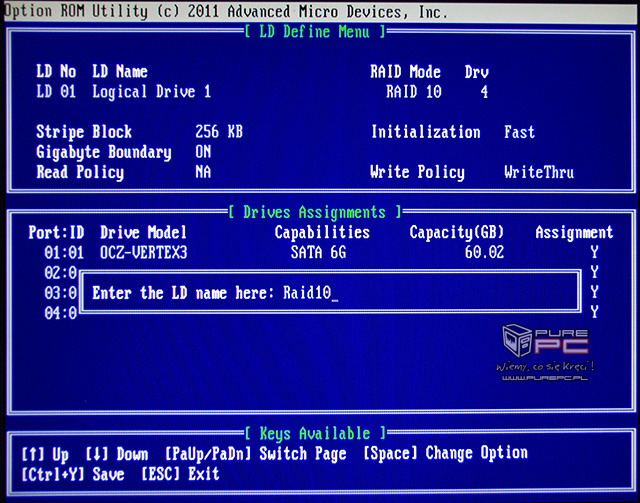Viewport: 640px width, 503px height.
Task: Select the Initialization Fast value
Action: pyautogui.click(x=519, y=132)
